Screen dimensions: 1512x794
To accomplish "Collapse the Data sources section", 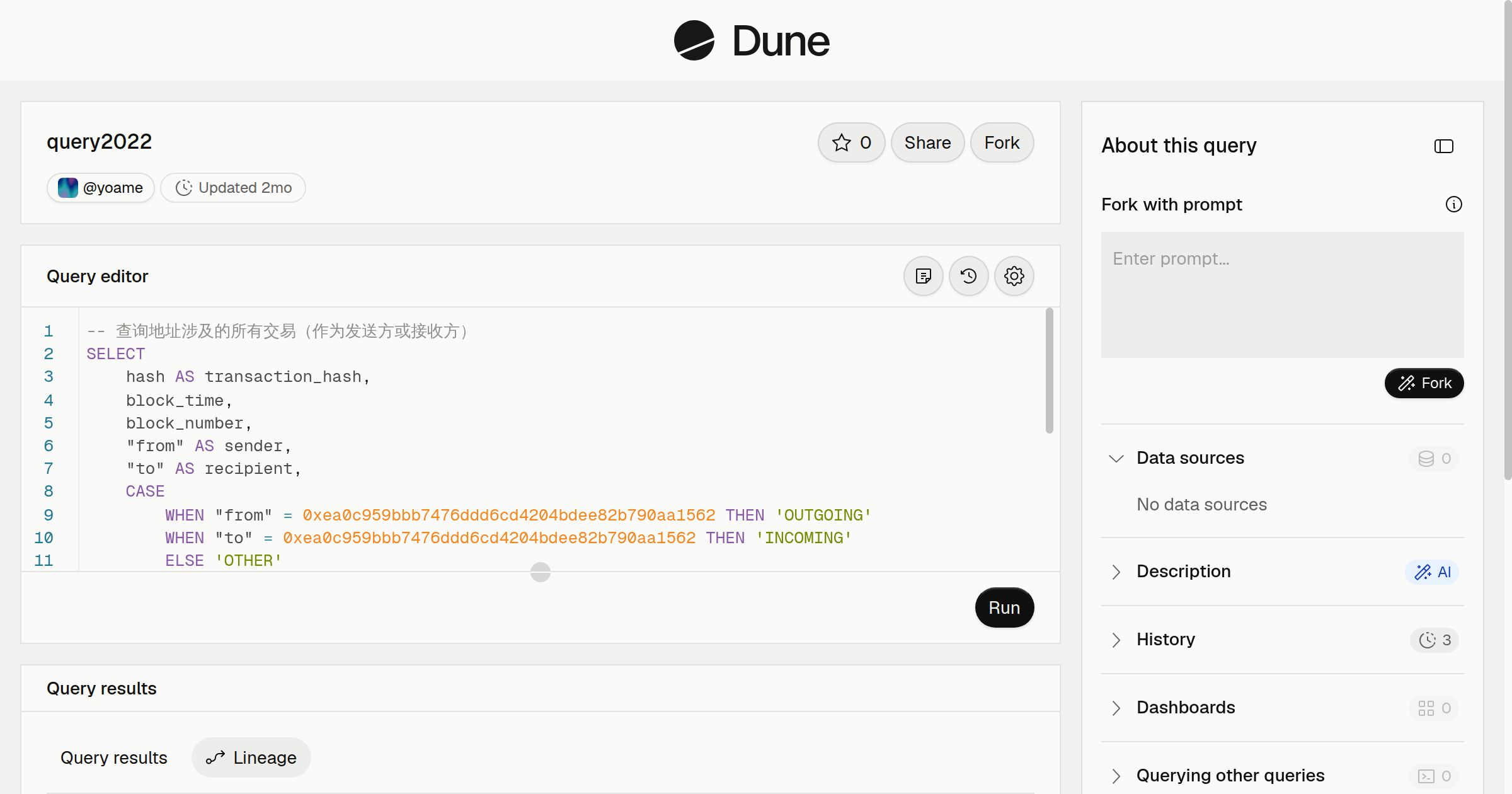I will (x=1116, y=458).
